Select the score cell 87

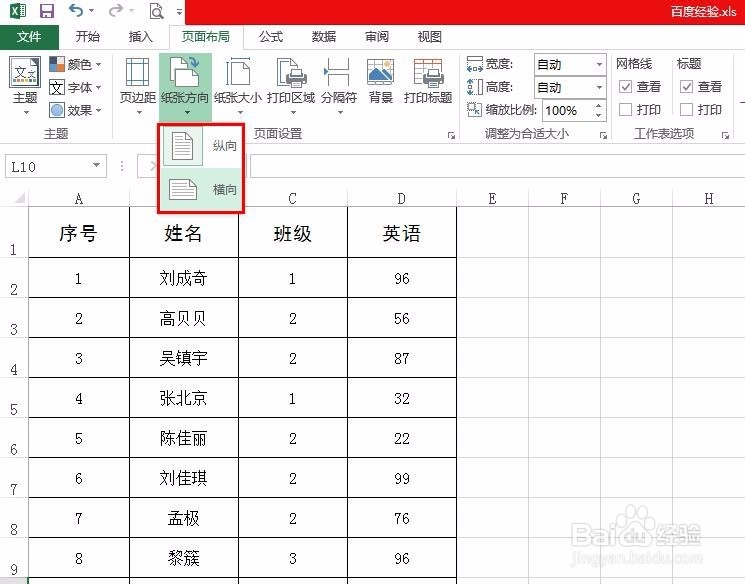pos(402,358)
